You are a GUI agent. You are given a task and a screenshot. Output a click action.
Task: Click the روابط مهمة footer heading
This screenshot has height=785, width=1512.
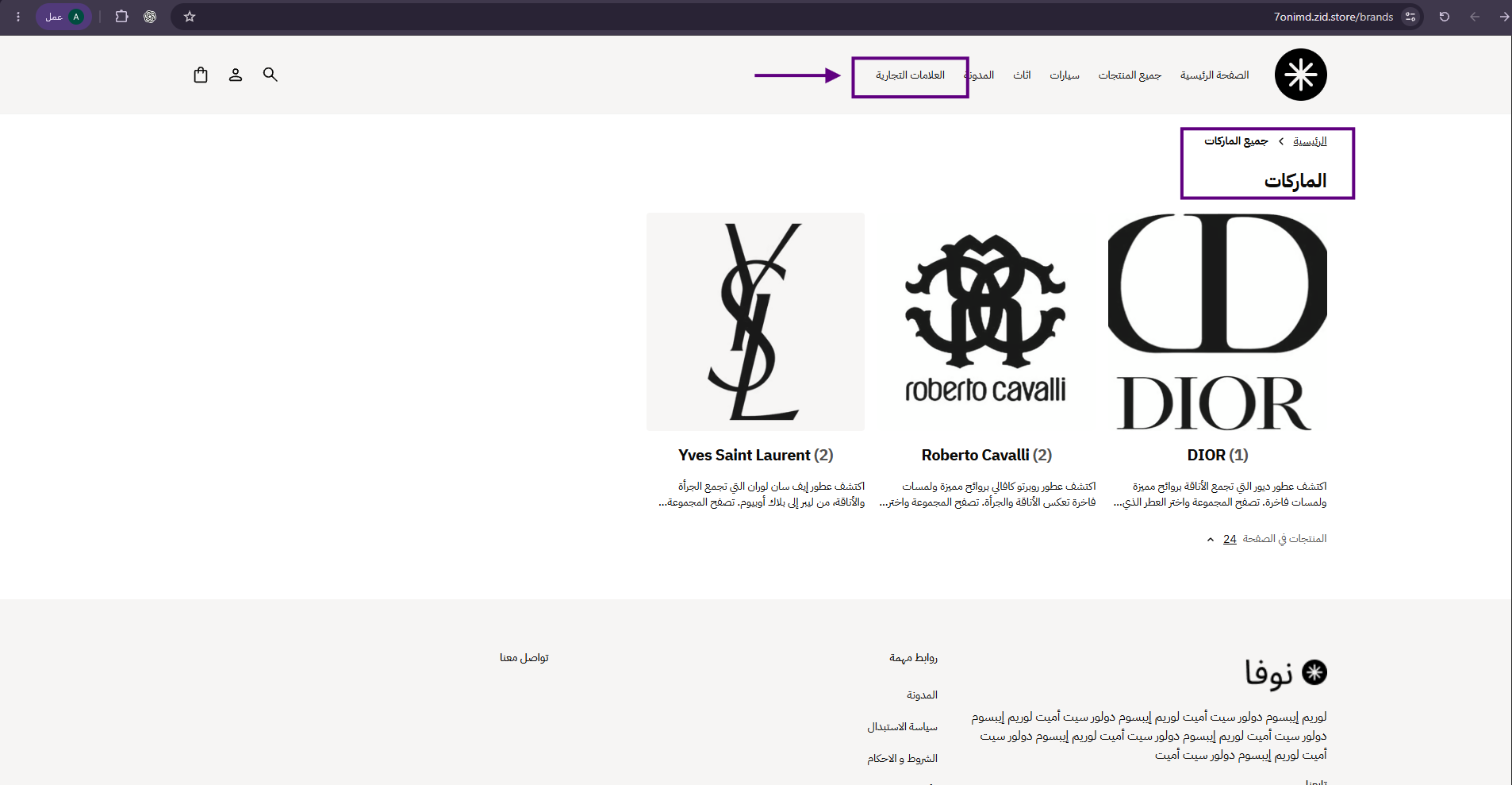point(913,658)
